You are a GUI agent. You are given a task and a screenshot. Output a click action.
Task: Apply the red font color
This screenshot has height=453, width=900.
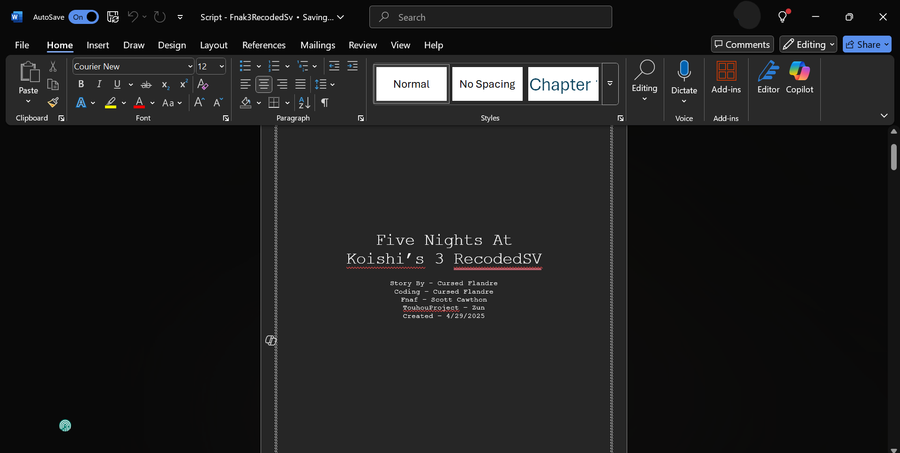click(x=139, y=103)
